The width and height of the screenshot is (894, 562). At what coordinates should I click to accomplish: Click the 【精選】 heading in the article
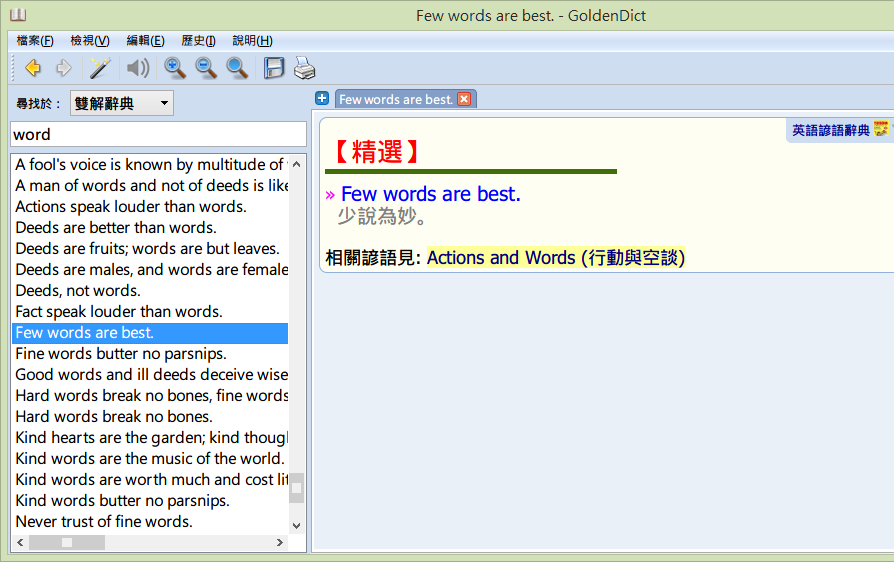[x=376, y=152]
